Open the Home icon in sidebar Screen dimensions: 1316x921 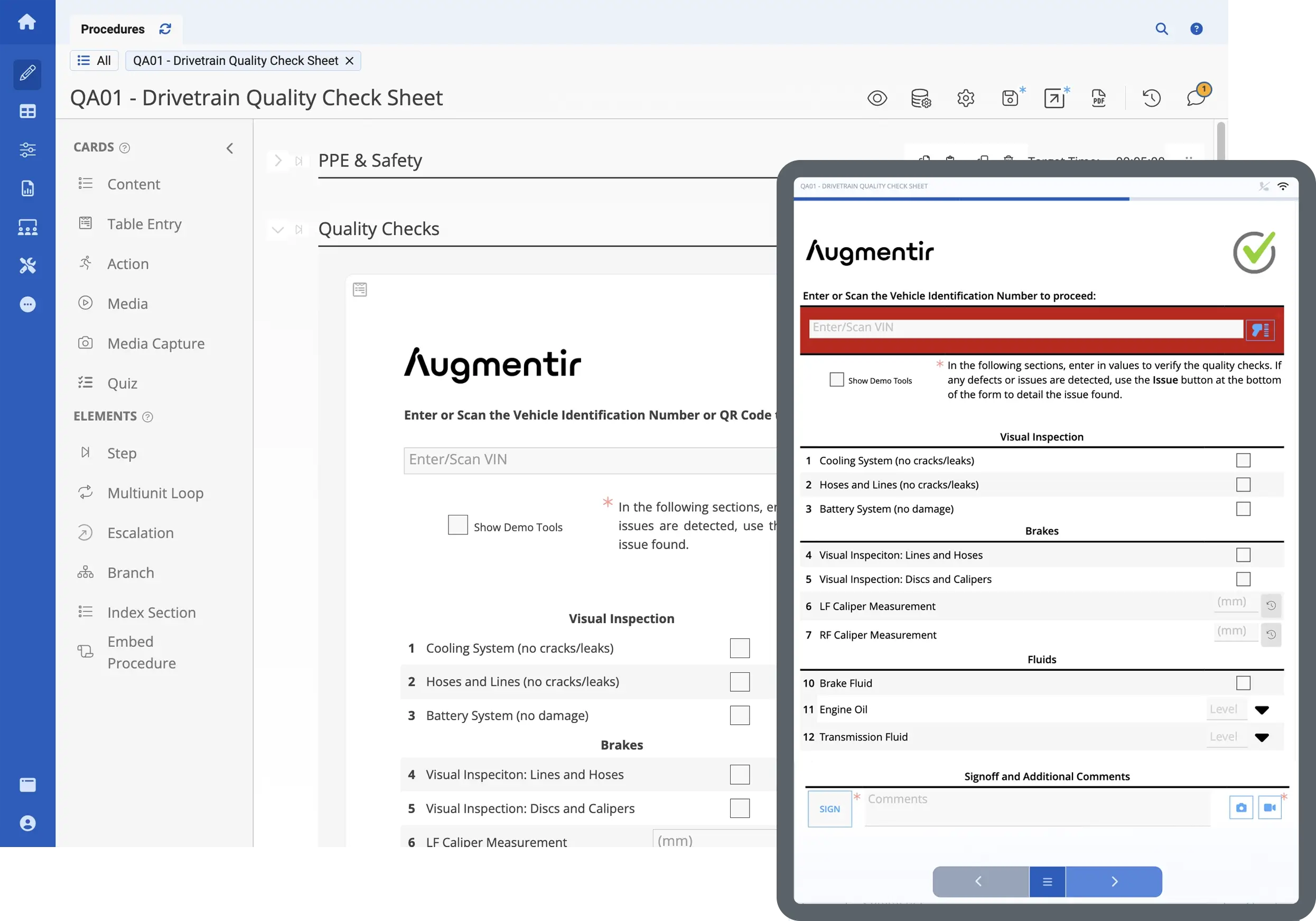27,22
